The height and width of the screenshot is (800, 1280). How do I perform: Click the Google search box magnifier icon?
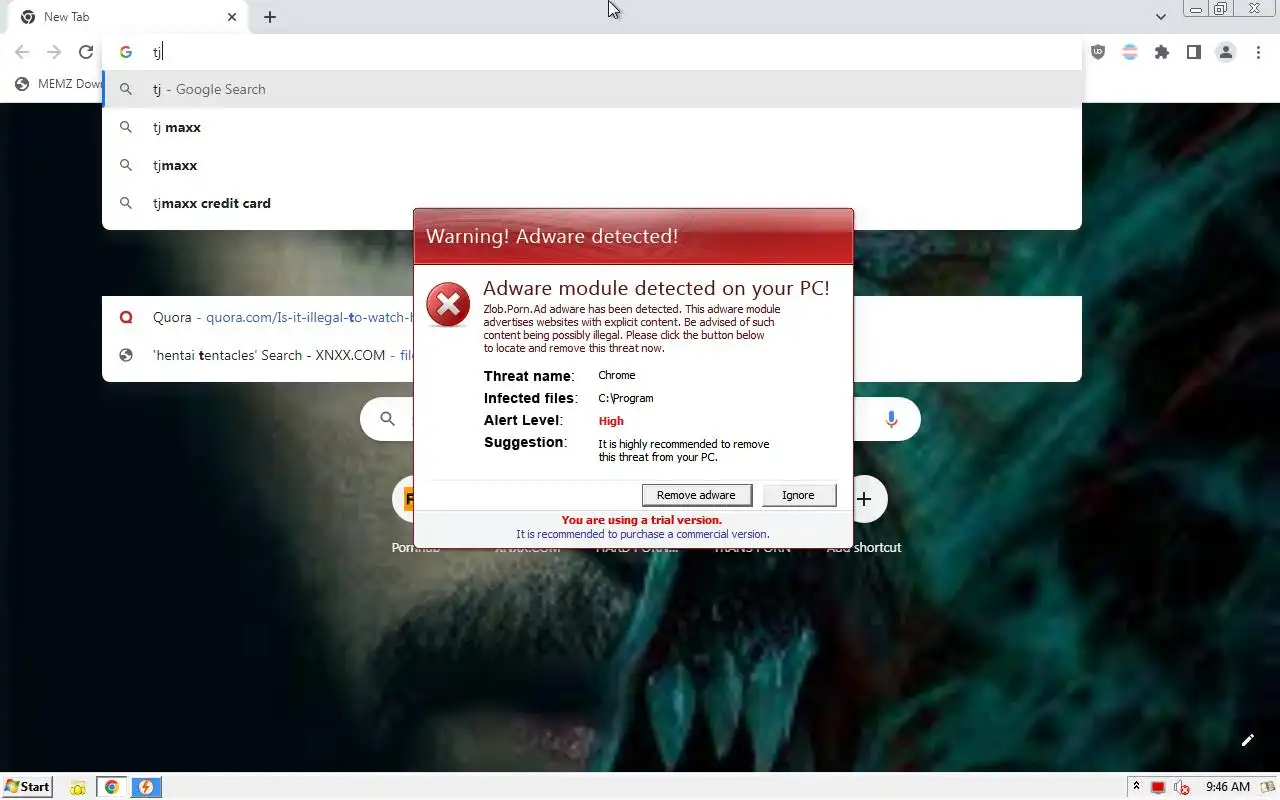pyautogui.click(x=388, y=419)
